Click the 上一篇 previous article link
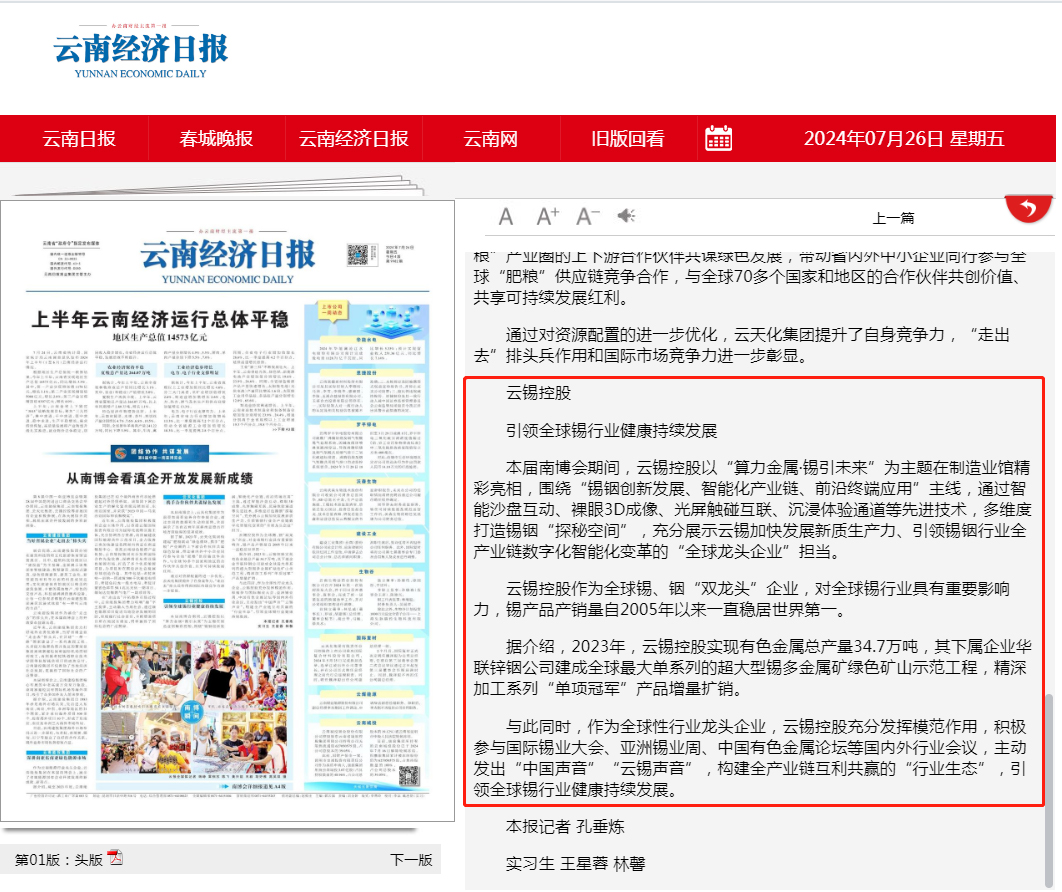The height and width of the screenshot is (892, 1062). point(893,218)
